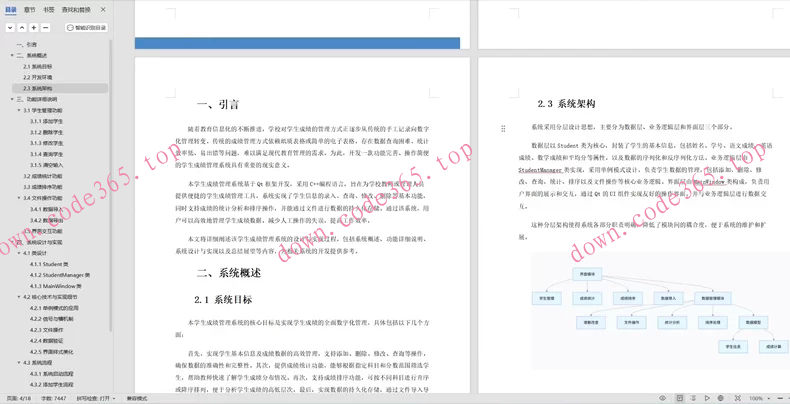Click the collapse-all up chevron button

tap(22, 28)
